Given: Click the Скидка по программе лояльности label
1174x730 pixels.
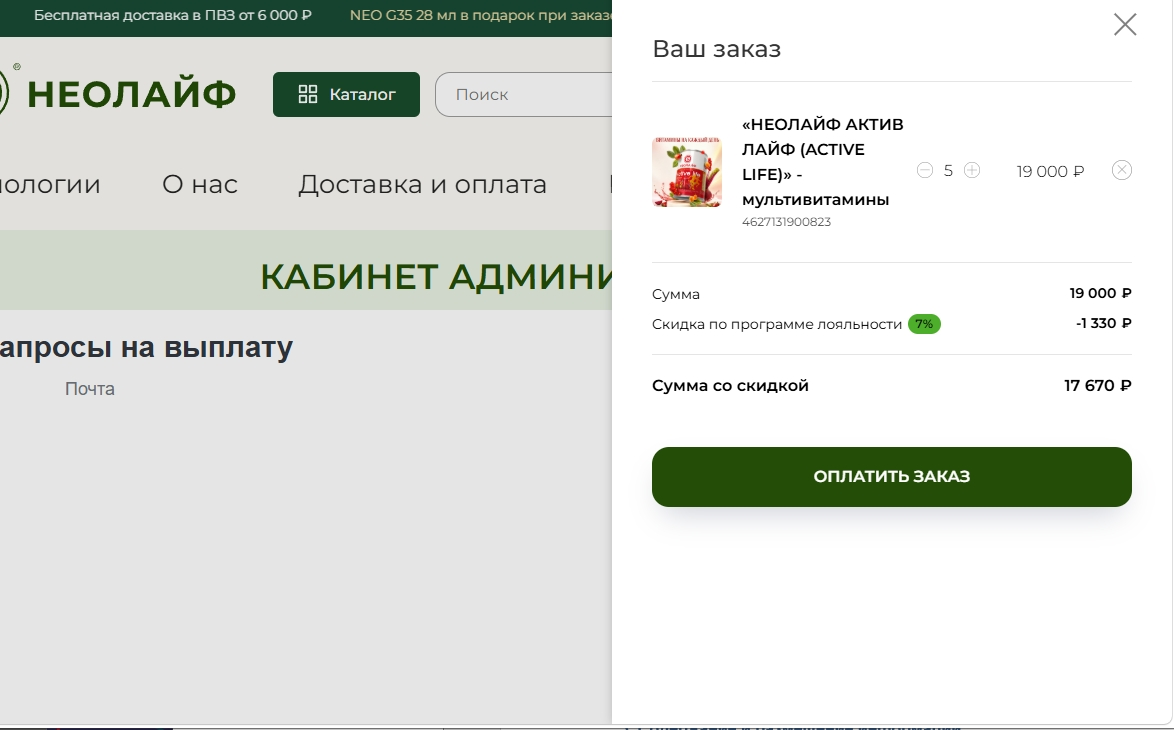Looking at the screenshot, I should tap(776, 324).
